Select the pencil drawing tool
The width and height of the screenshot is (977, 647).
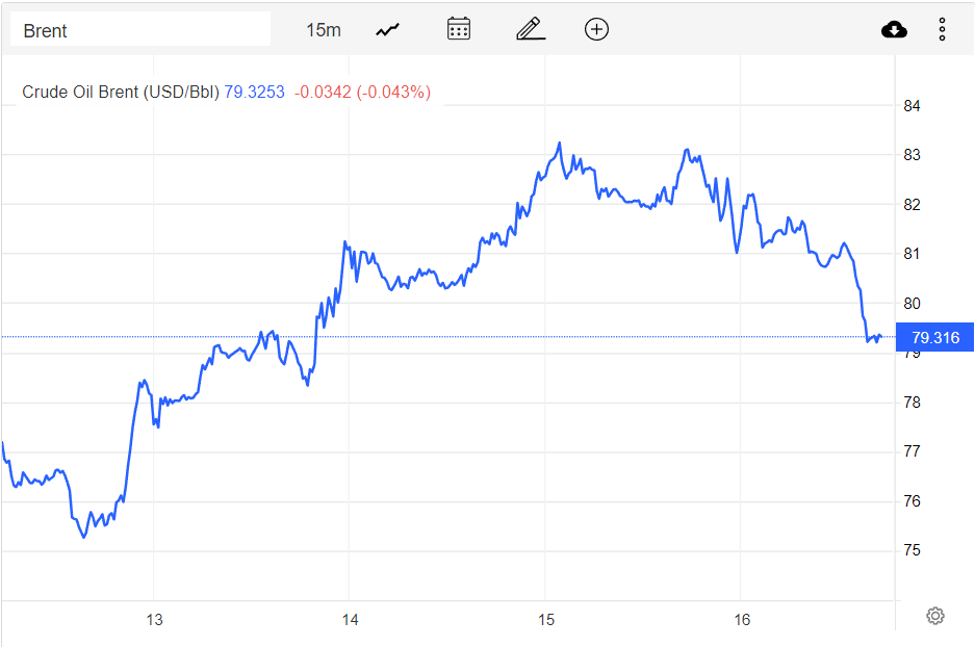530,29
